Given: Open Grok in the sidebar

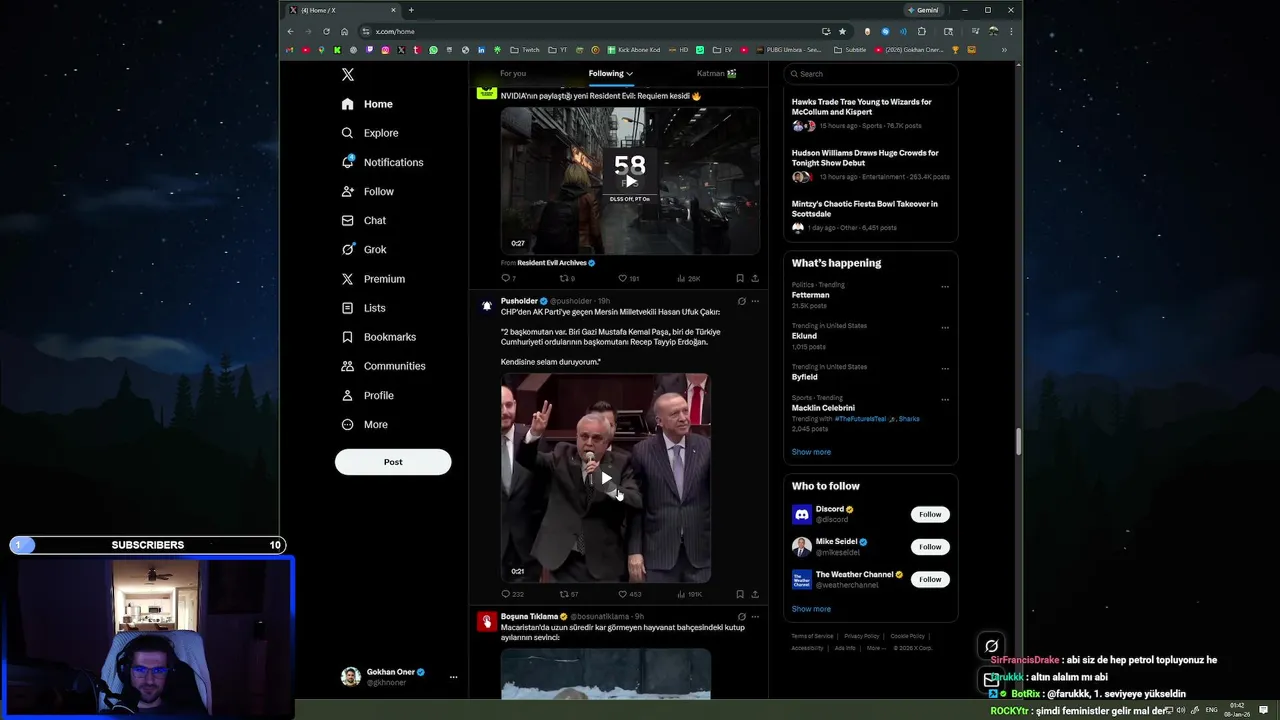Looking at the screenshot, I should click(x=363, y=249).
